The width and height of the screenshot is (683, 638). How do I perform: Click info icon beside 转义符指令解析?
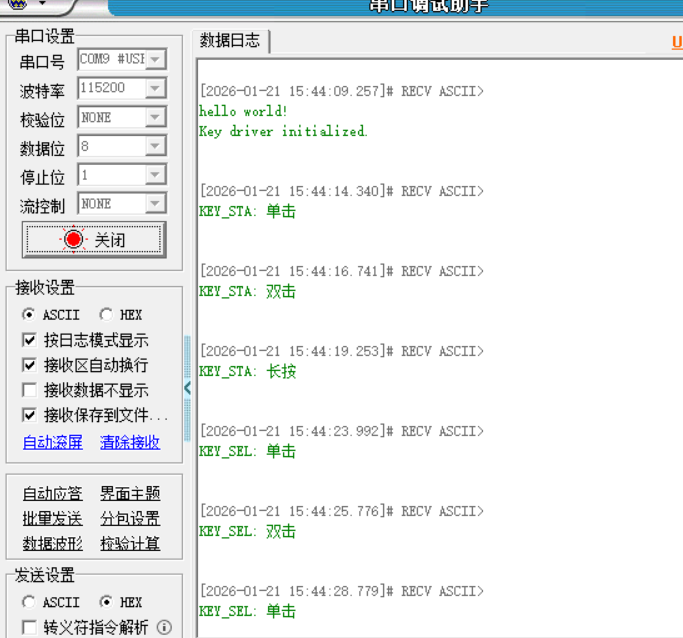164,628
